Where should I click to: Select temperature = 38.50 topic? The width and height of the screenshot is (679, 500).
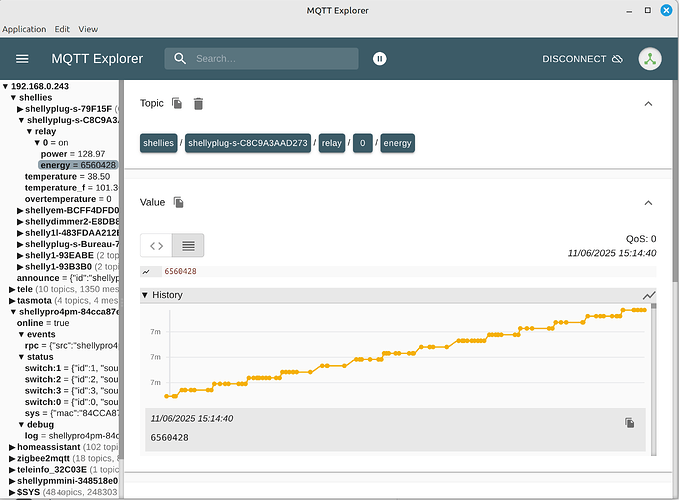click(67, 177)
